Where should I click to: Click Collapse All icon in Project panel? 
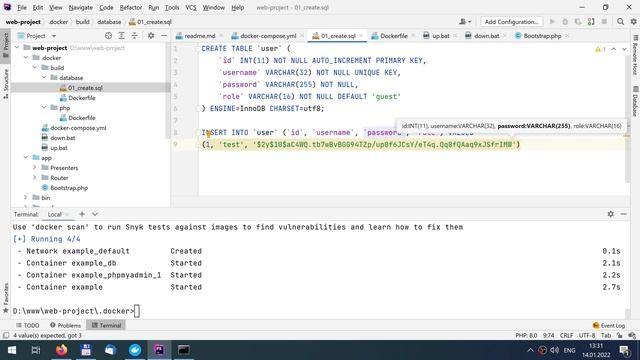point(134,36)
